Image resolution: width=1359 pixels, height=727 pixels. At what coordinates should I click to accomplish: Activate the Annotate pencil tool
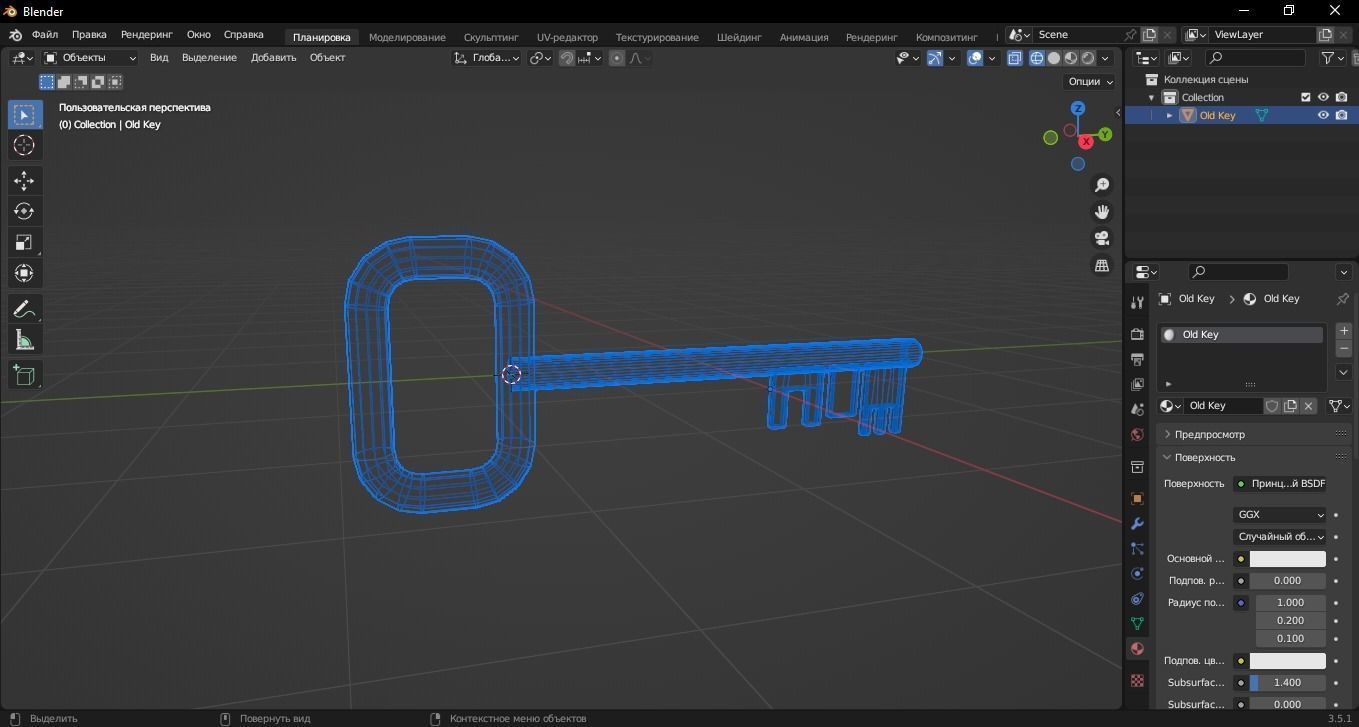click(x=24, y=310)
